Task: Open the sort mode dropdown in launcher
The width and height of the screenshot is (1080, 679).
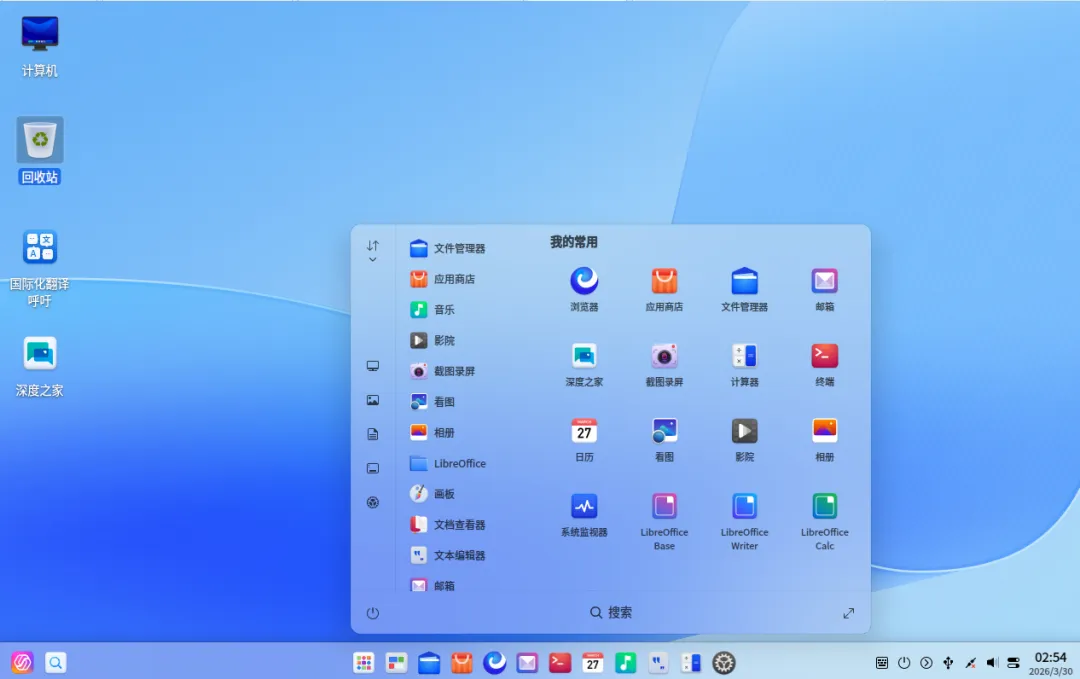Action: point(373,251)
